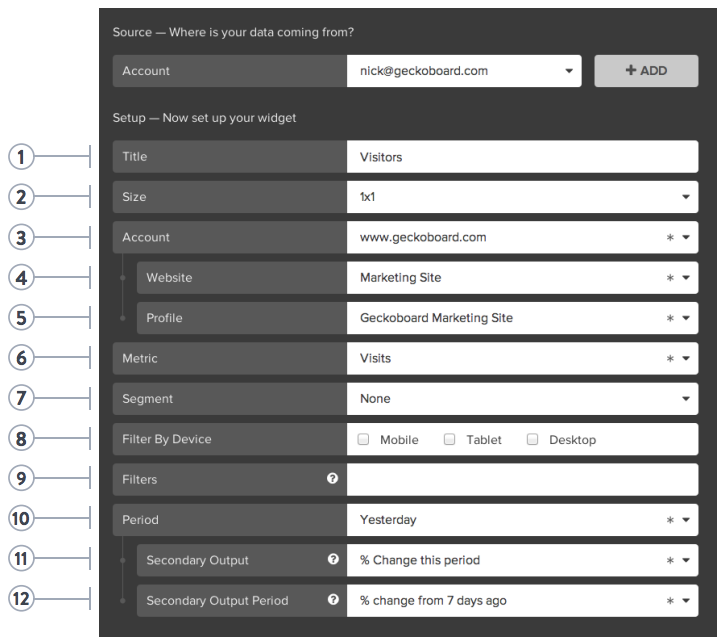The image size is (723, 644).
Task: Click the Secondary Output Period label
Action: [217, 601]
